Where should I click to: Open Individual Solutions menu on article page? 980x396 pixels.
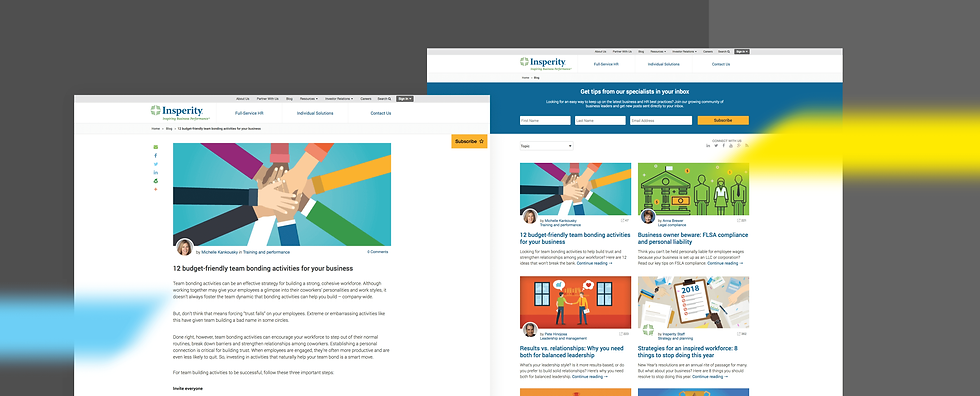(315, 113)
